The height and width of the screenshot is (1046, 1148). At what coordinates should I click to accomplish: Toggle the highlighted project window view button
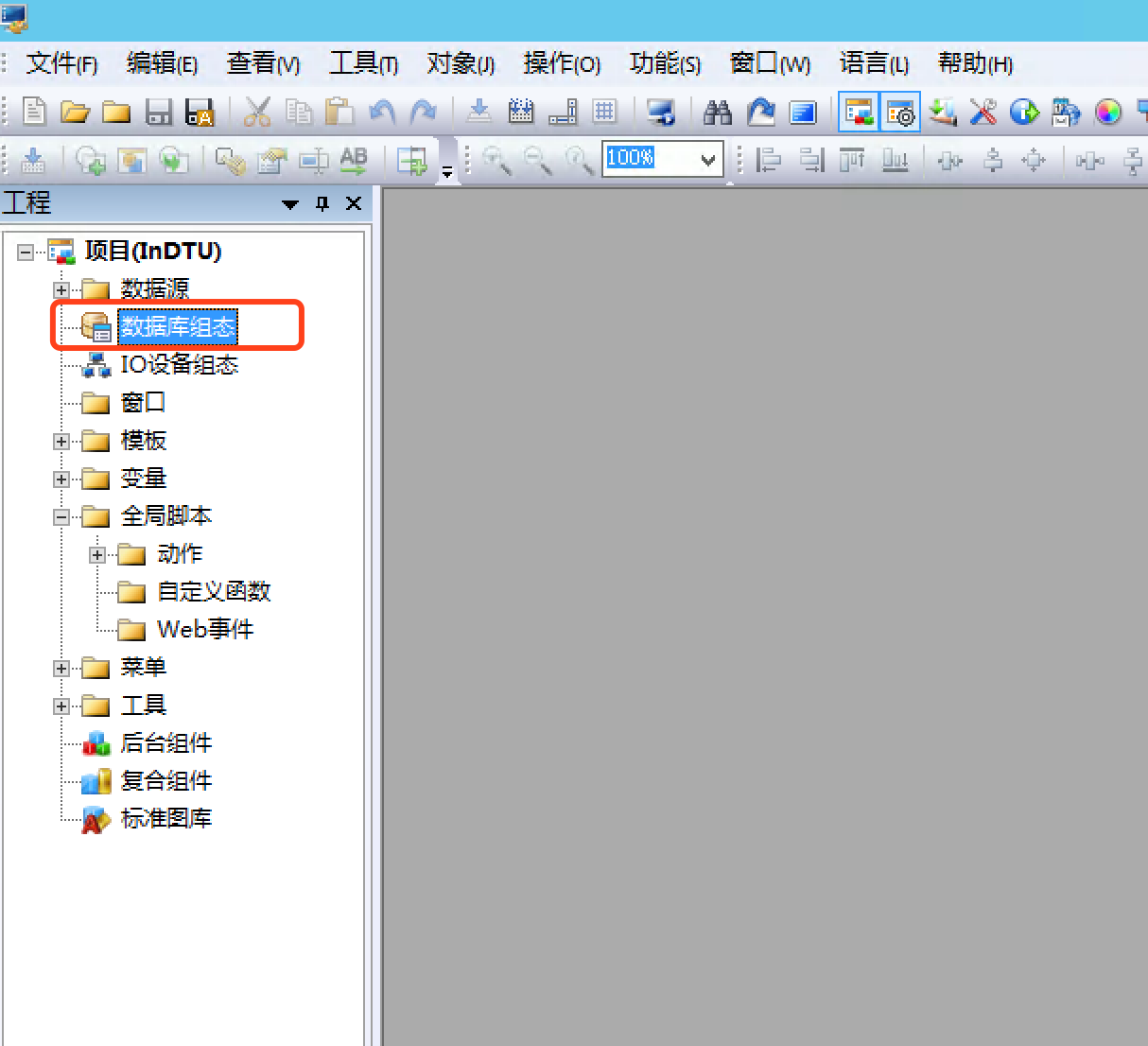(859, 113)
